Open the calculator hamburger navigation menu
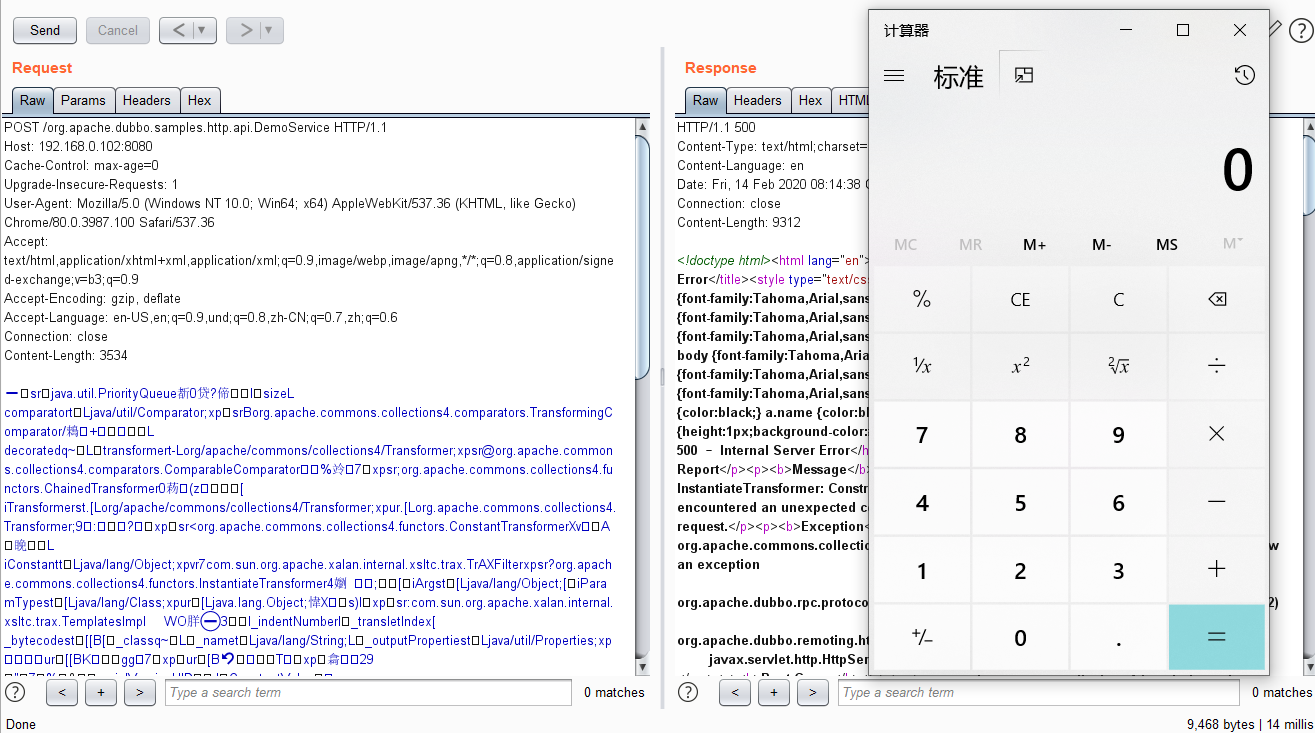Screen dimensions: 1315x733 [894, 76]
